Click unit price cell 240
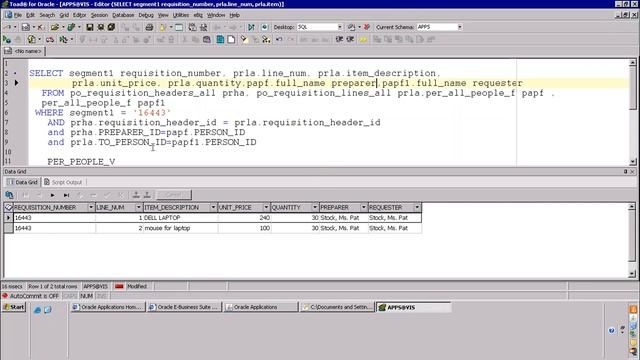The height and width of the screenshot is (360, 640). (244, 218)
